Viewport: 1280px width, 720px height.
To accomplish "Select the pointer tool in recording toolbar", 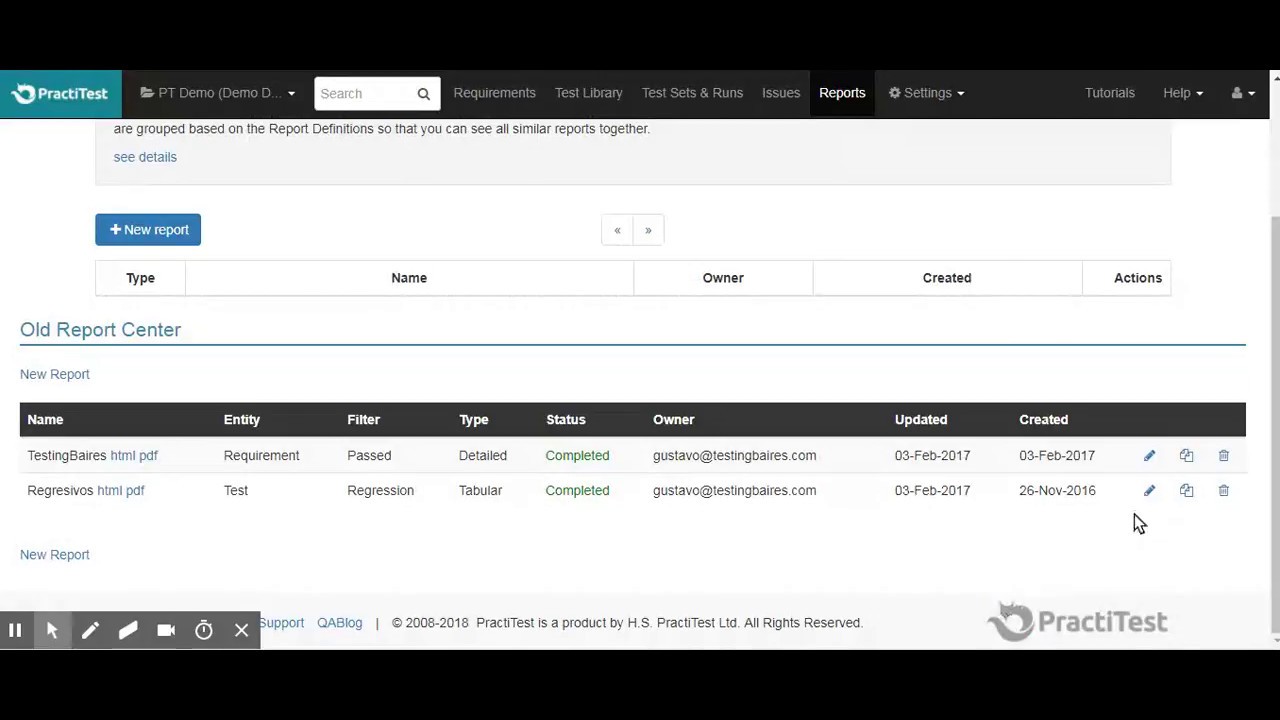I will (x=52, y=630).
